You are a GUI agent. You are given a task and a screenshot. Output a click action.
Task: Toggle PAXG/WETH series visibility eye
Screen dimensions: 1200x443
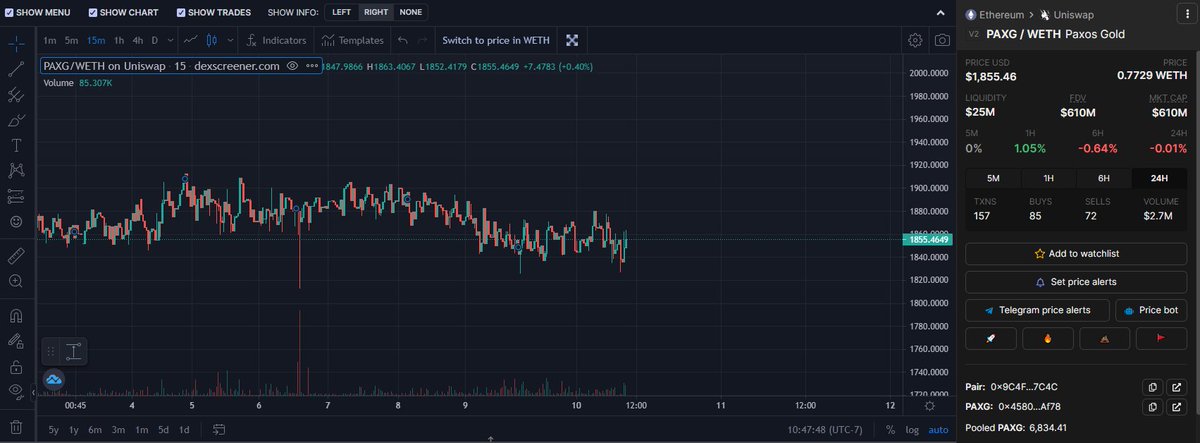292,65
